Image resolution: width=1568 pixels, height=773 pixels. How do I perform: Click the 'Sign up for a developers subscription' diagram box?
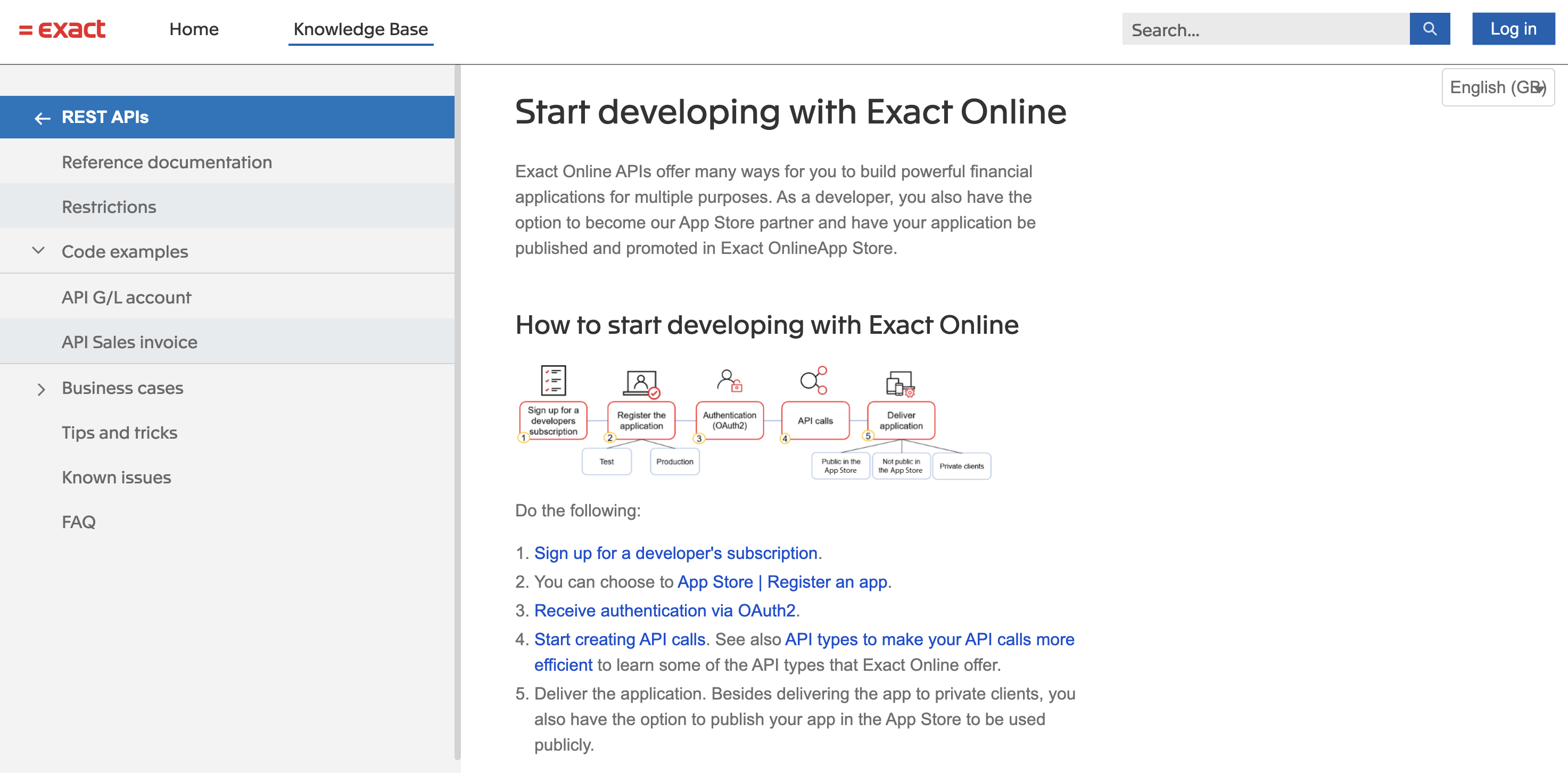[x=552, y=420]
